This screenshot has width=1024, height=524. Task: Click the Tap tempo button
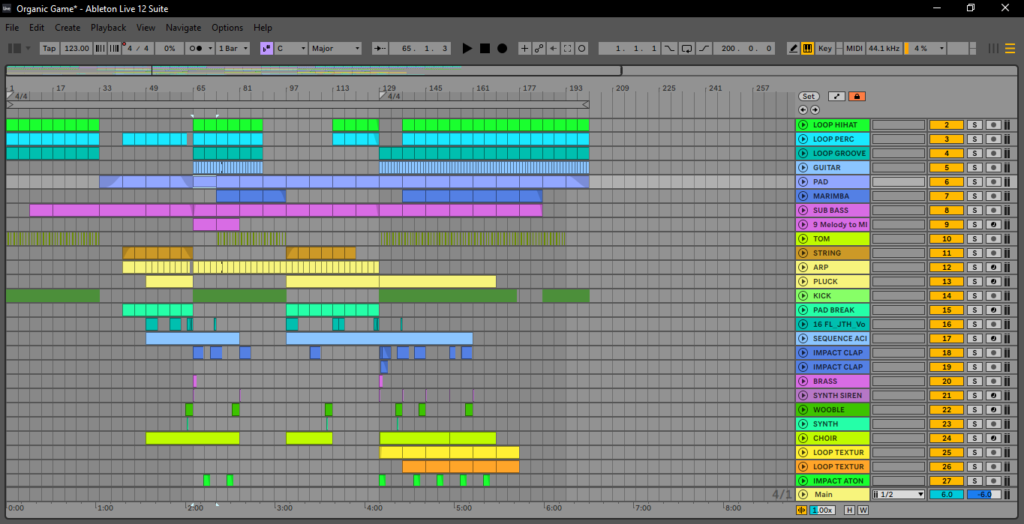49,48
